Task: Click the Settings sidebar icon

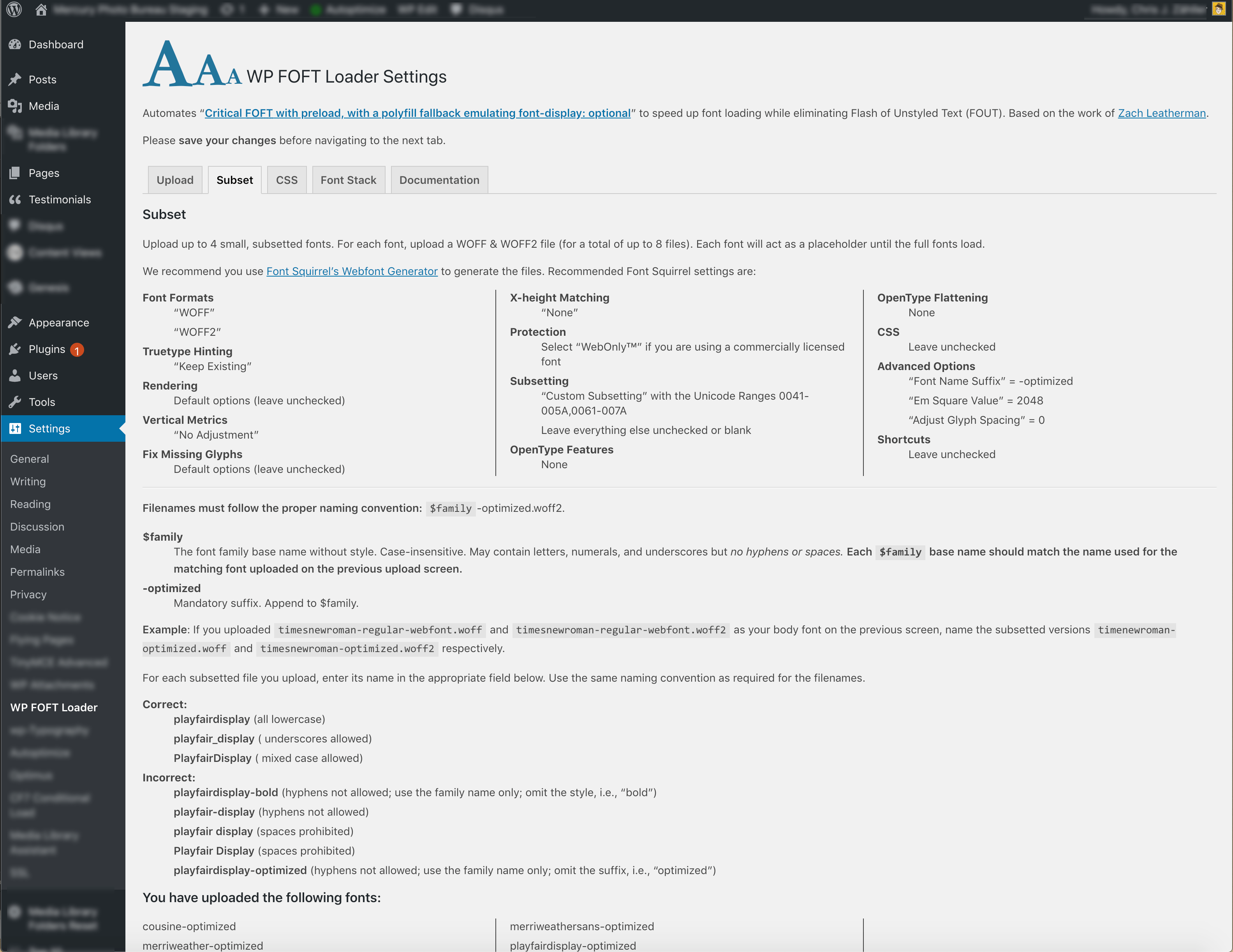Action: (17, 428)
